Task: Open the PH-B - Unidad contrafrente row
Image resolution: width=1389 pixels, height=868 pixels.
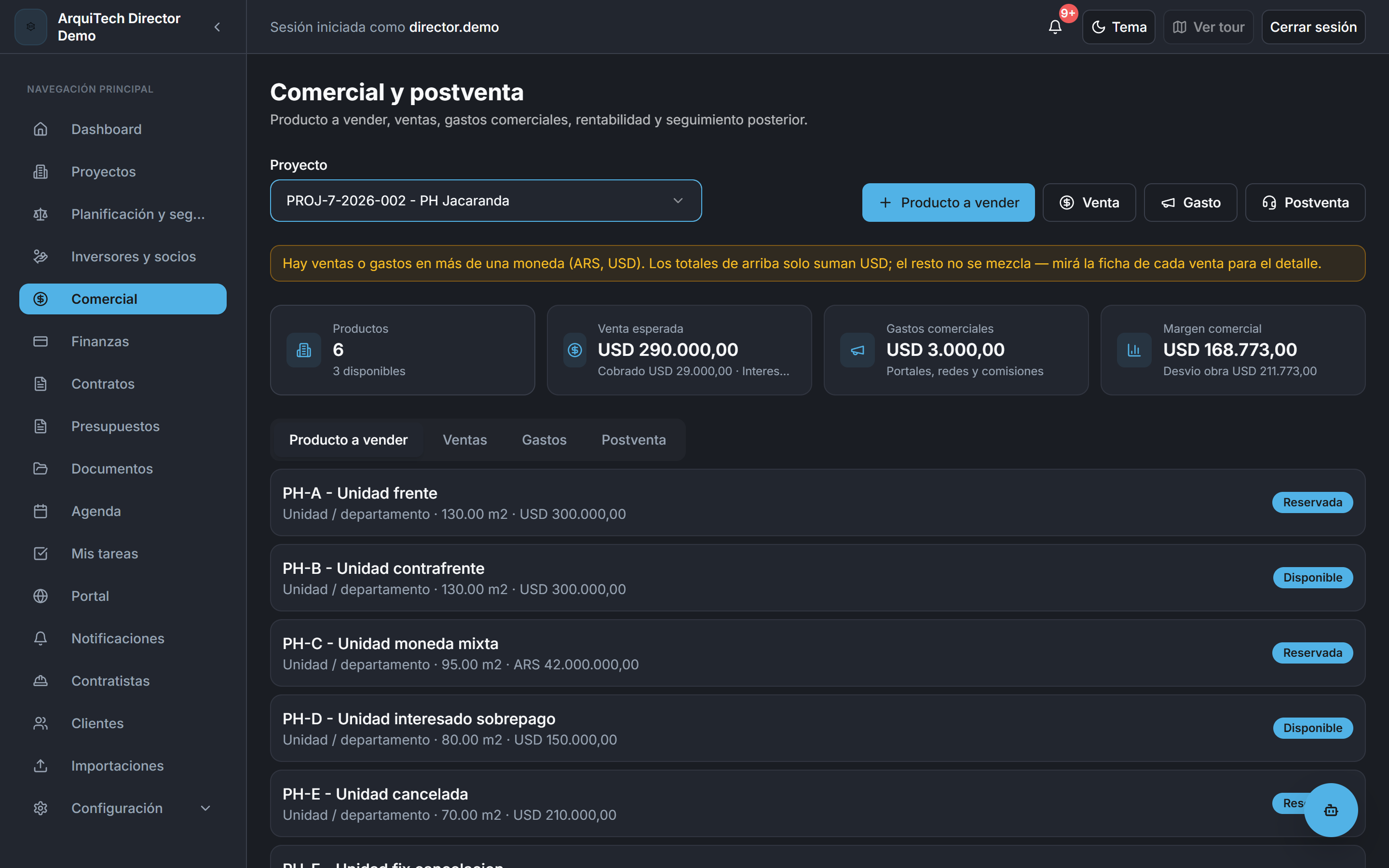Action: (817, 578)
